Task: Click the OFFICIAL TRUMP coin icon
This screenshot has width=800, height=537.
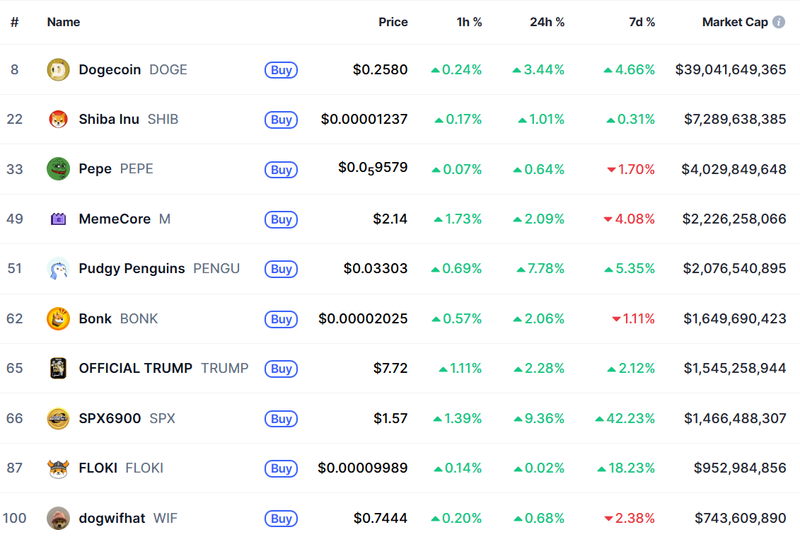Action: point(58,368)
